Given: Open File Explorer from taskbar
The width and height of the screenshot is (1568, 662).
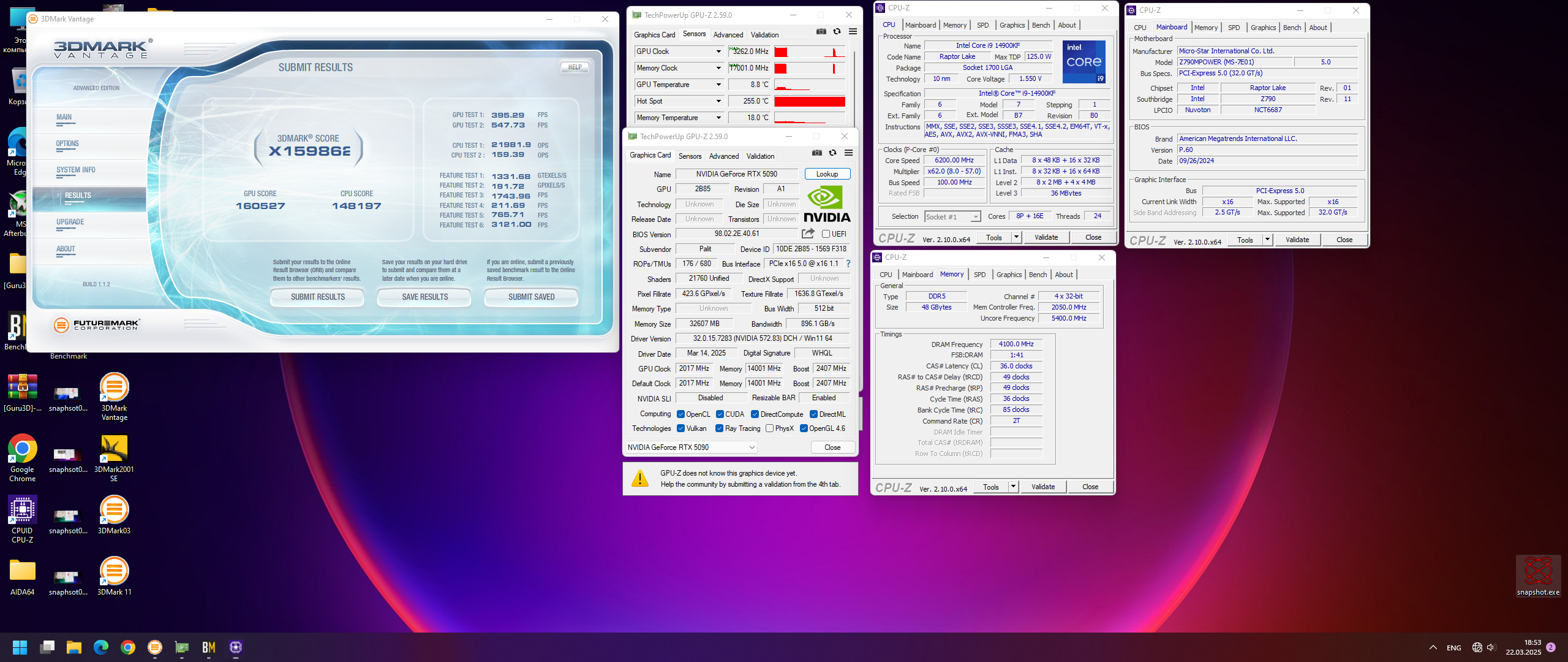Looking at the screenshot, I should [74, 647].
